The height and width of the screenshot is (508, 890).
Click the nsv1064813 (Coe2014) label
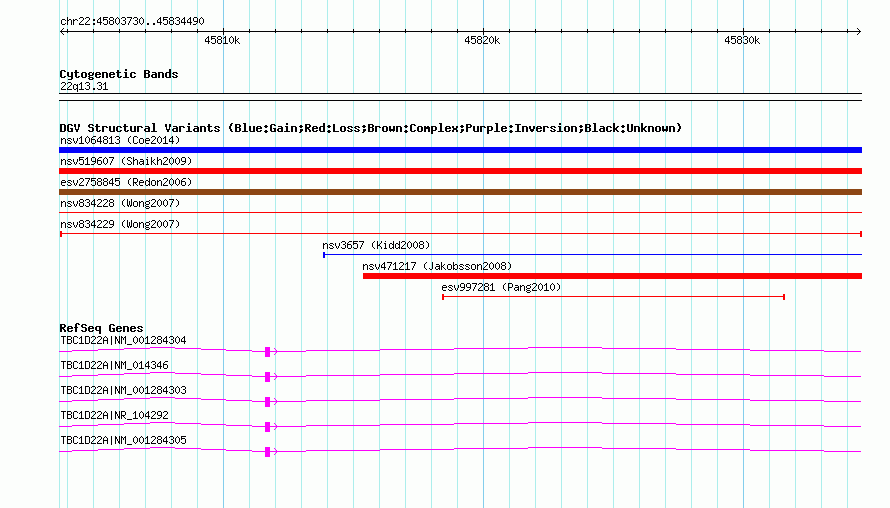click(x=120, y=140)
